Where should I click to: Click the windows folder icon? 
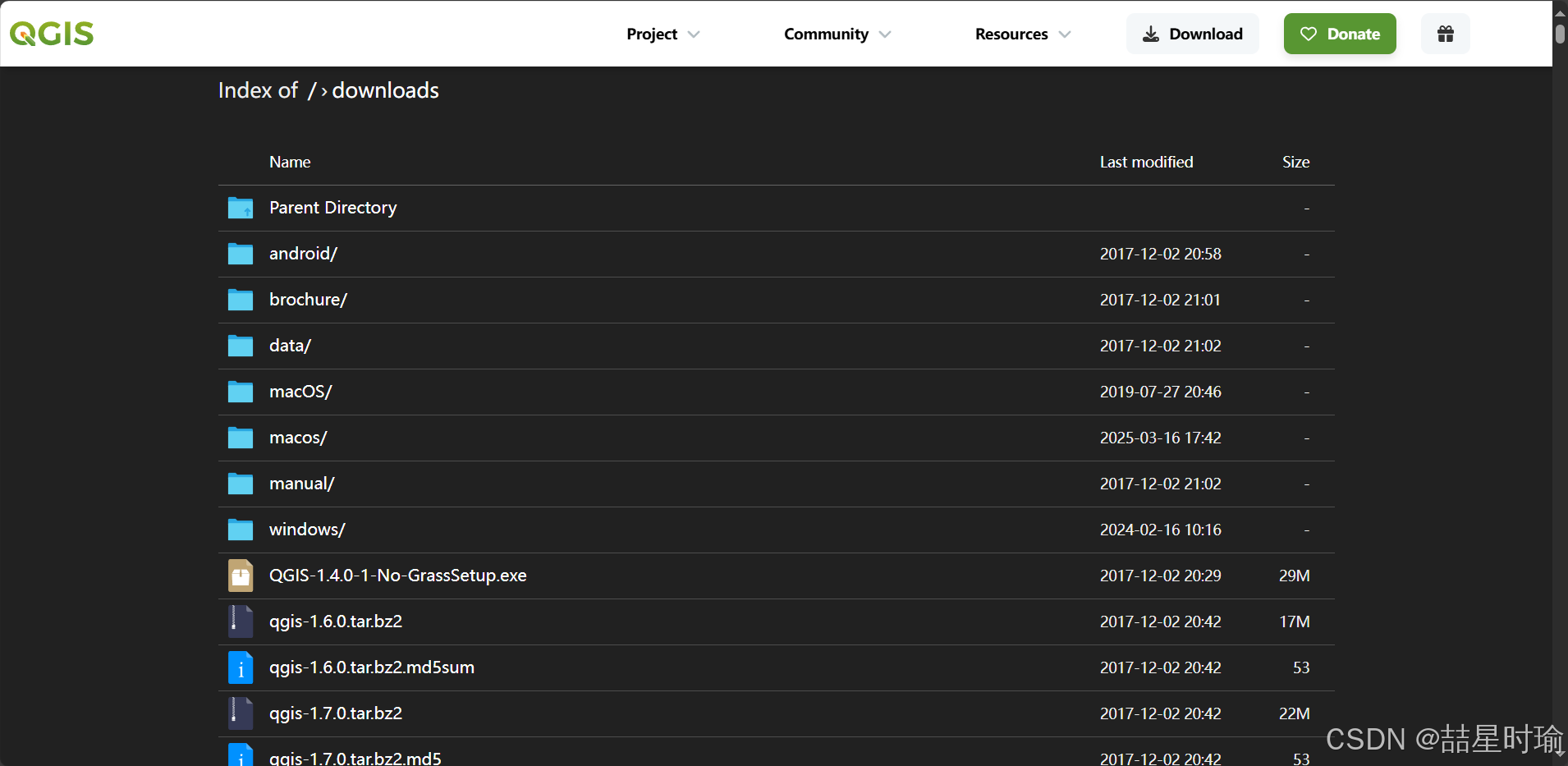point(241,530)
